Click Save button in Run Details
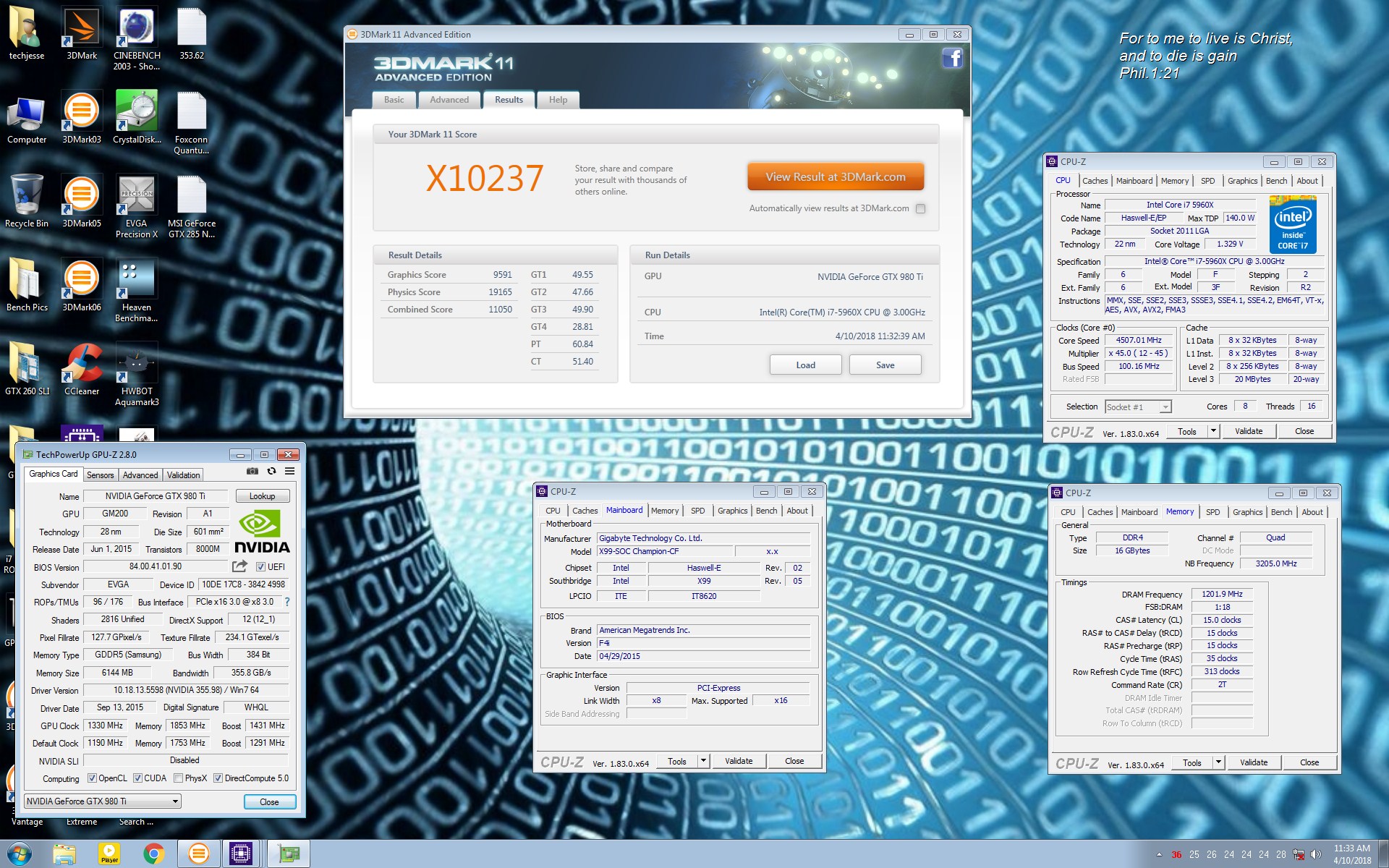The height and width of the screenshot is (868, 1389). pyautogui.click(x=885, y=365)
